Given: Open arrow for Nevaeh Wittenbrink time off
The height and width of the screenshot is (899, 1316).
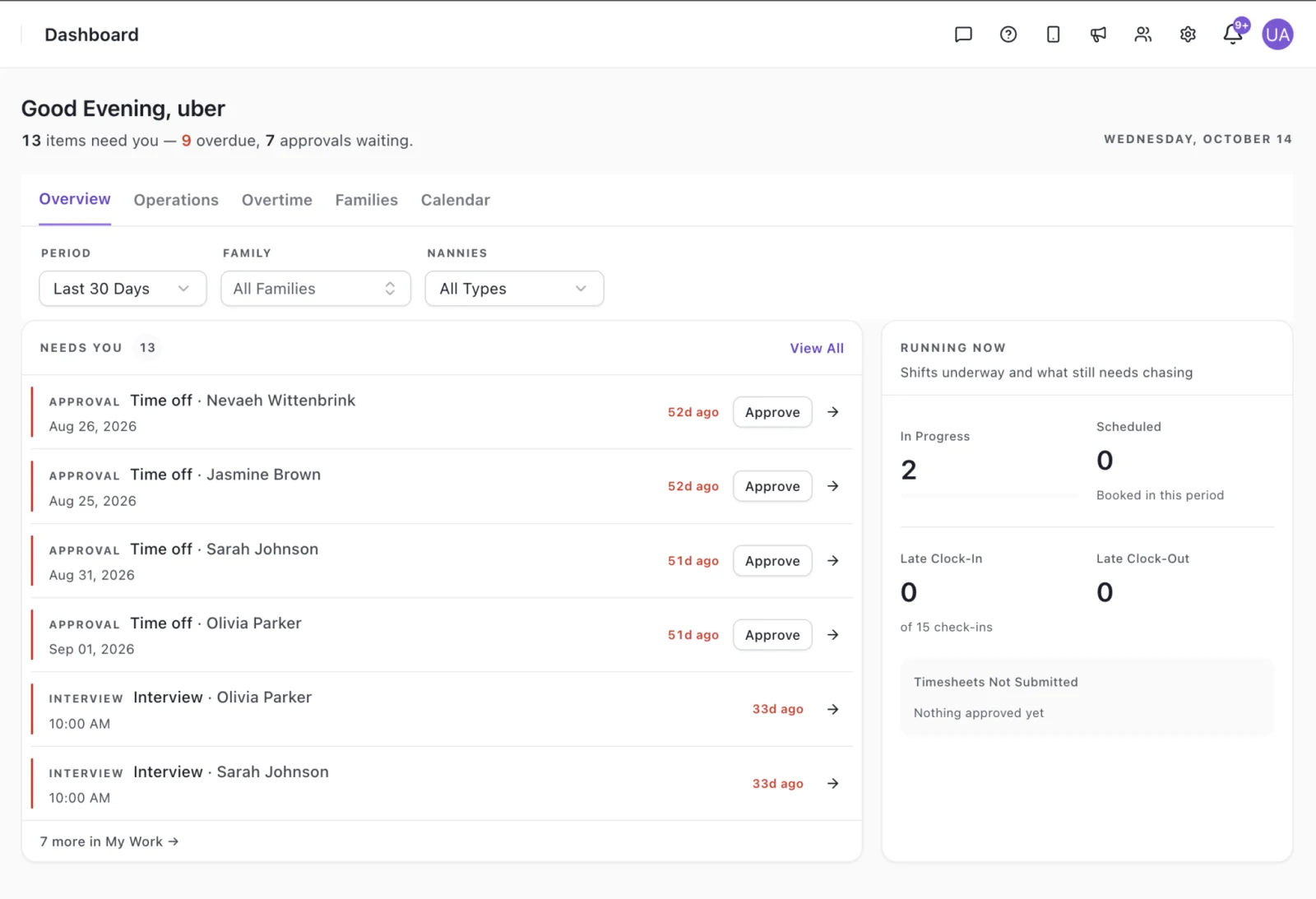Looking at the screenshot, I should coord(833,412).
